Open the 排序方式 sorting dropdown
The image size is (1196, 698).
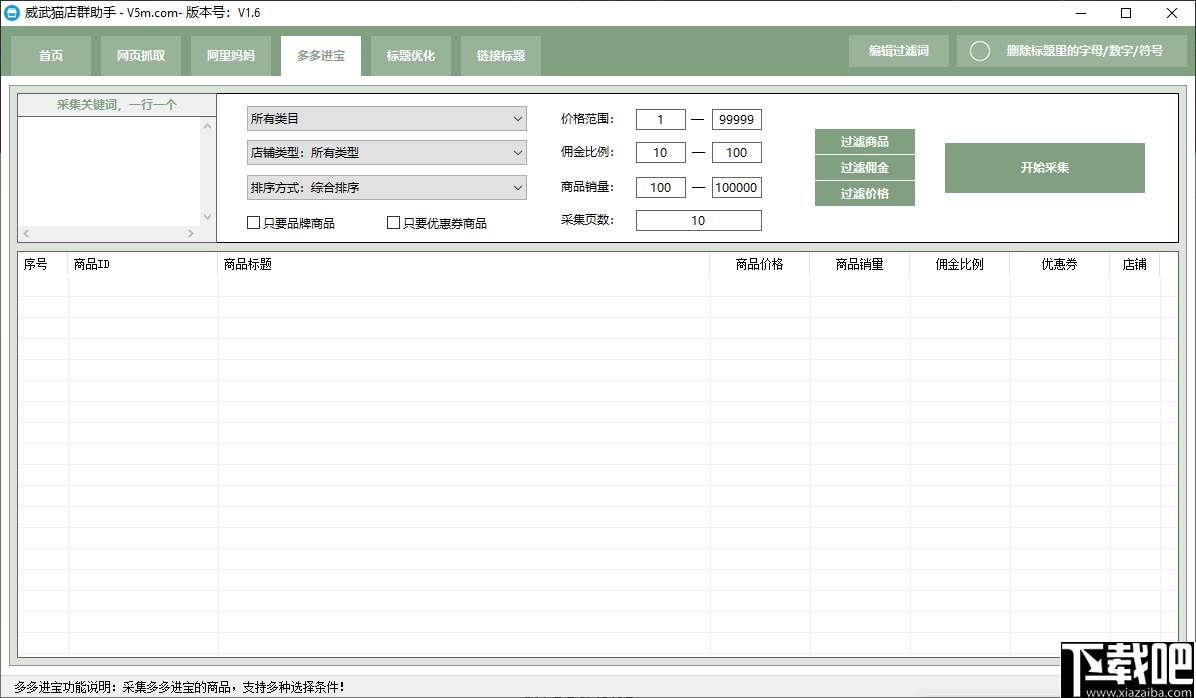387,187
